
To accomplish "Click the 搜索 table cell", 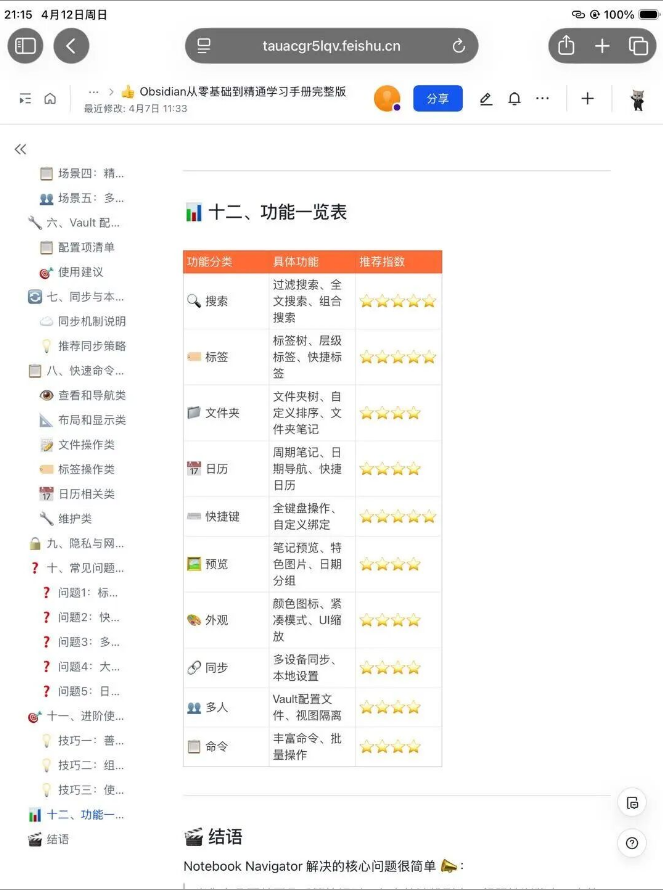I will pos(226,301).
